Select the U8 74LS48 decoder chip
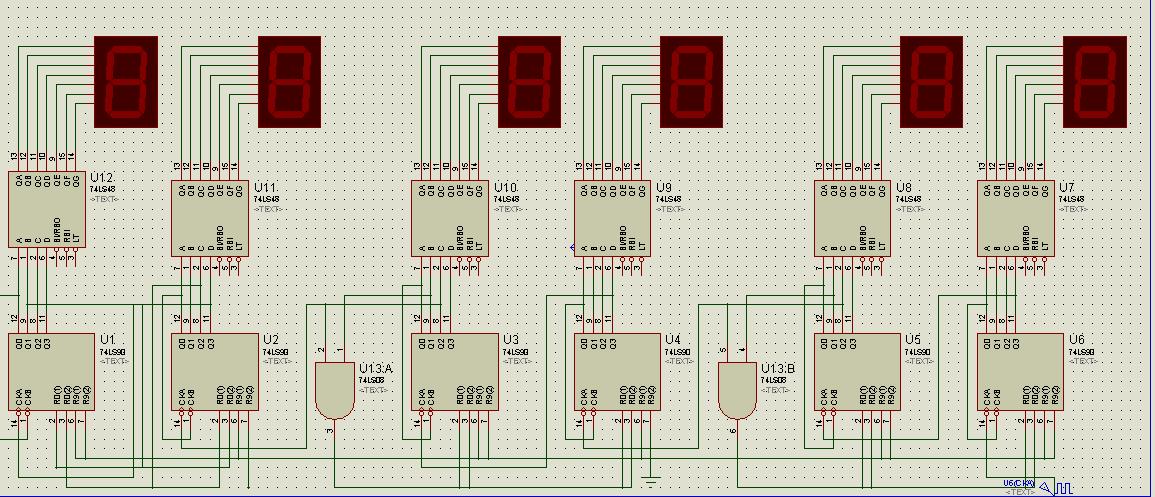 [853, 219]
